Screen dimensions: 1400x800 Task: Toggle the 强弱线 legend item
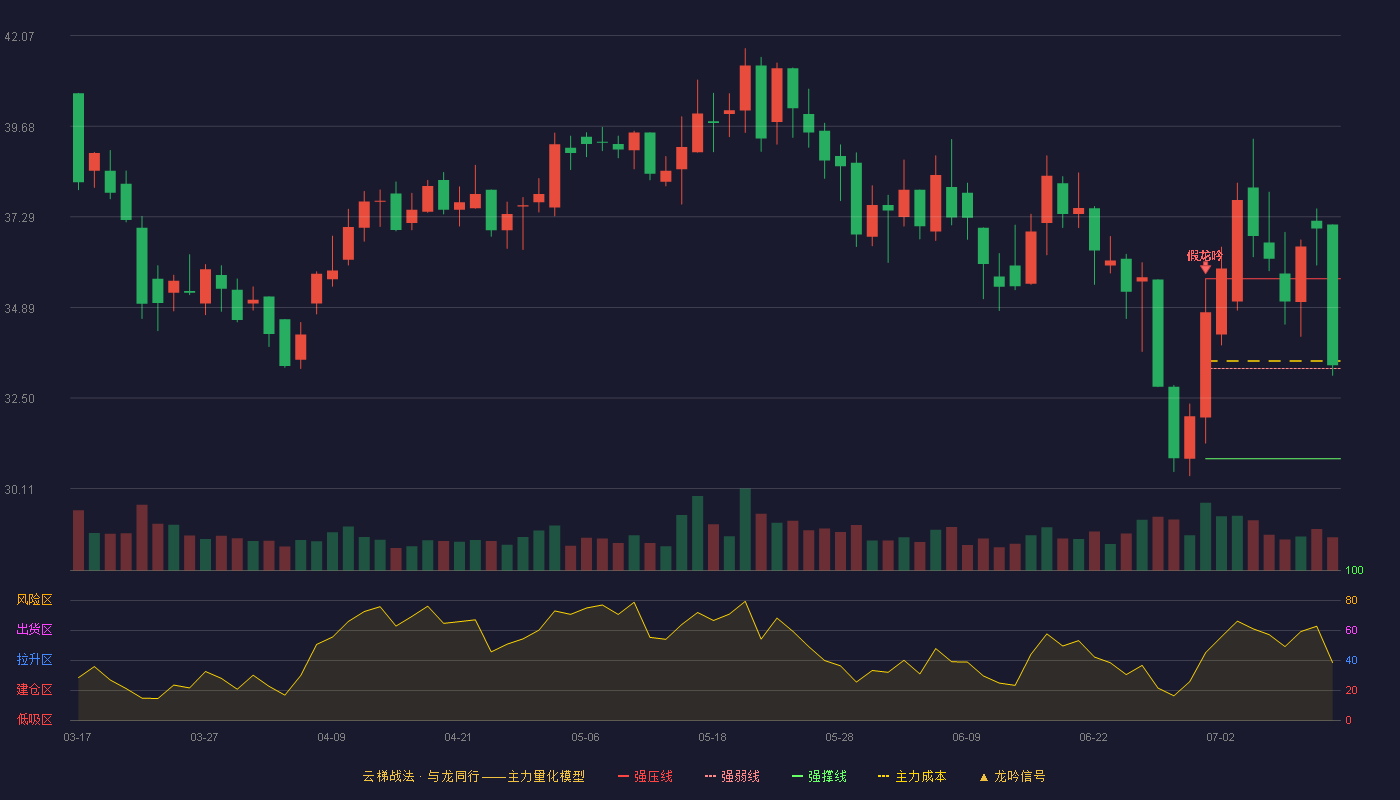[732, 776]
